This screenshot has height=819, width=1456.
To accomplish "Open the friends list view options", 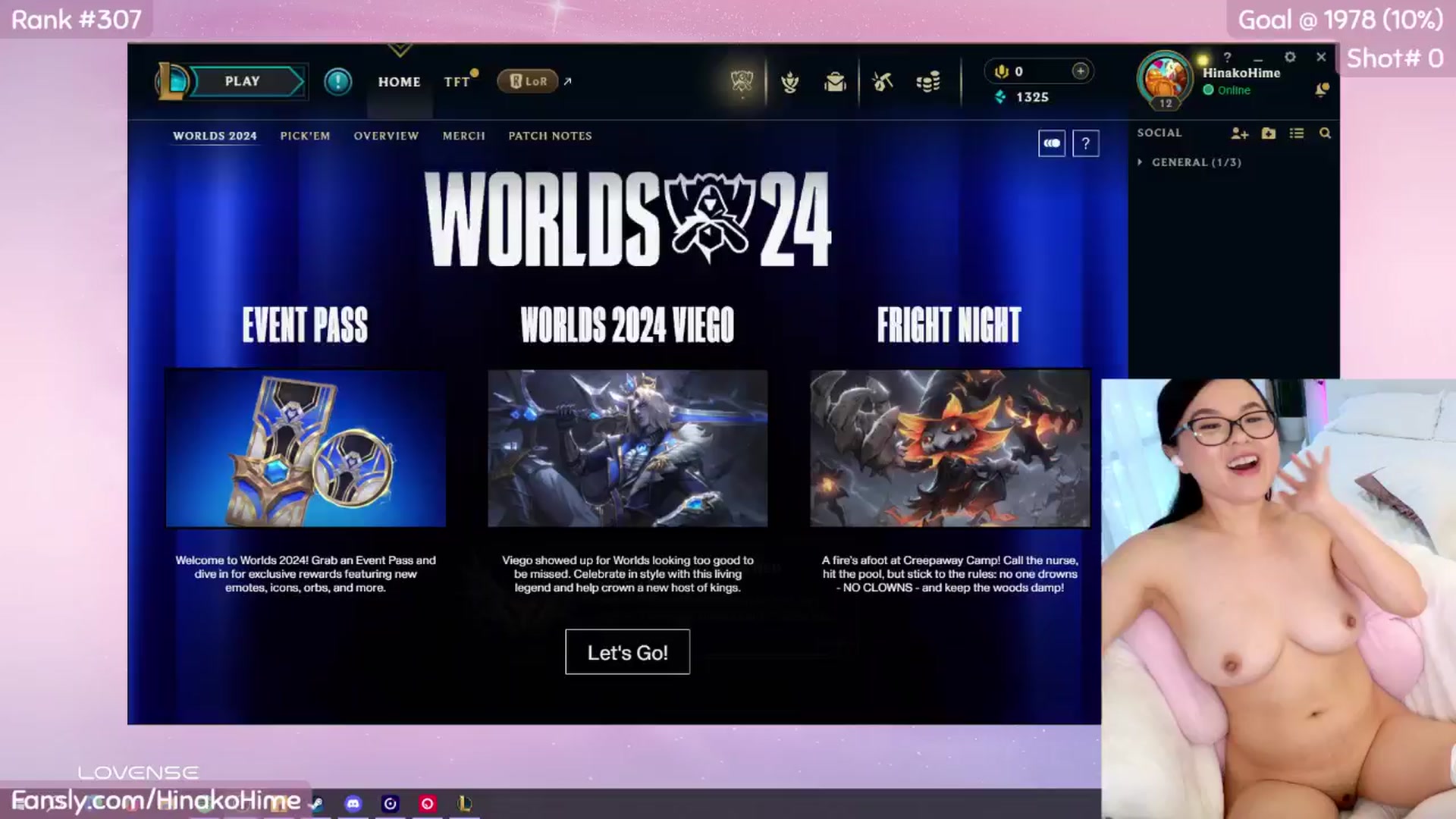I will pyautogui.click(x=1297, y=133).
